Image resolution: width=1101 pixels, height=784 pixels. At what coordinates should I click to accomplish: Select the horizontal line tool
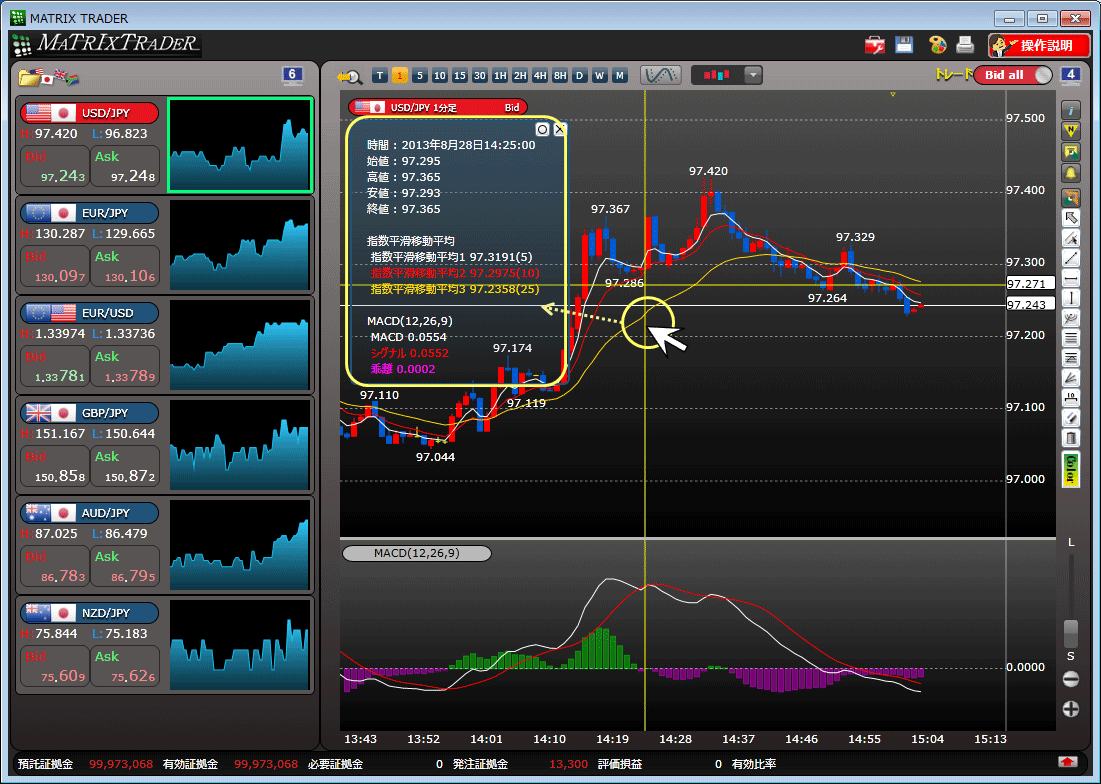tap(1071, 279)
